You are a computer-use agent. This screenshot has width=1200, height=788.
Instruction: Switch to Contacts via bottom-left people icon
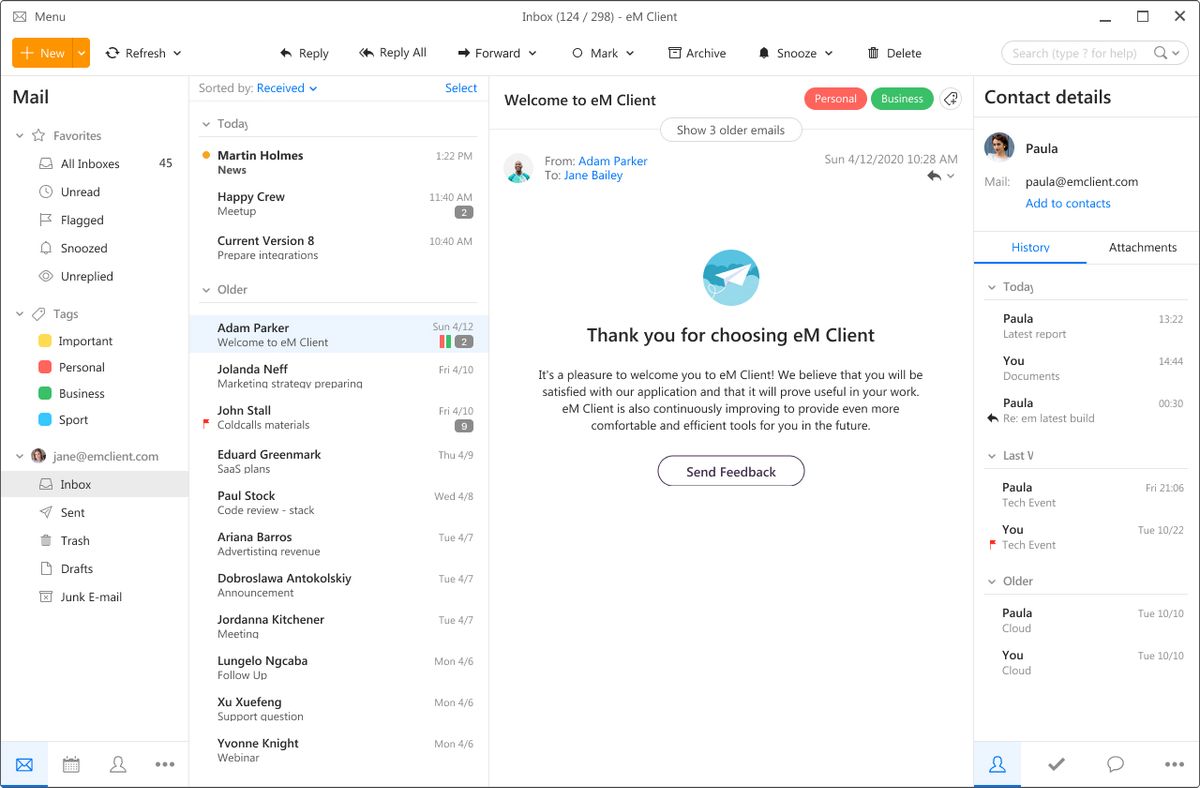coord(118,764)
